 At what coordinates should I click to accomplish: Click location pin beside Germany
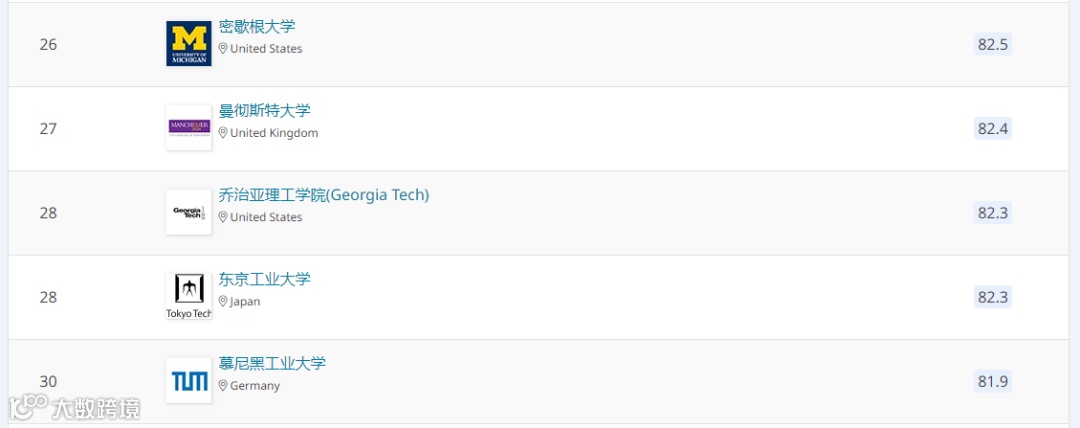coord(223,386)
